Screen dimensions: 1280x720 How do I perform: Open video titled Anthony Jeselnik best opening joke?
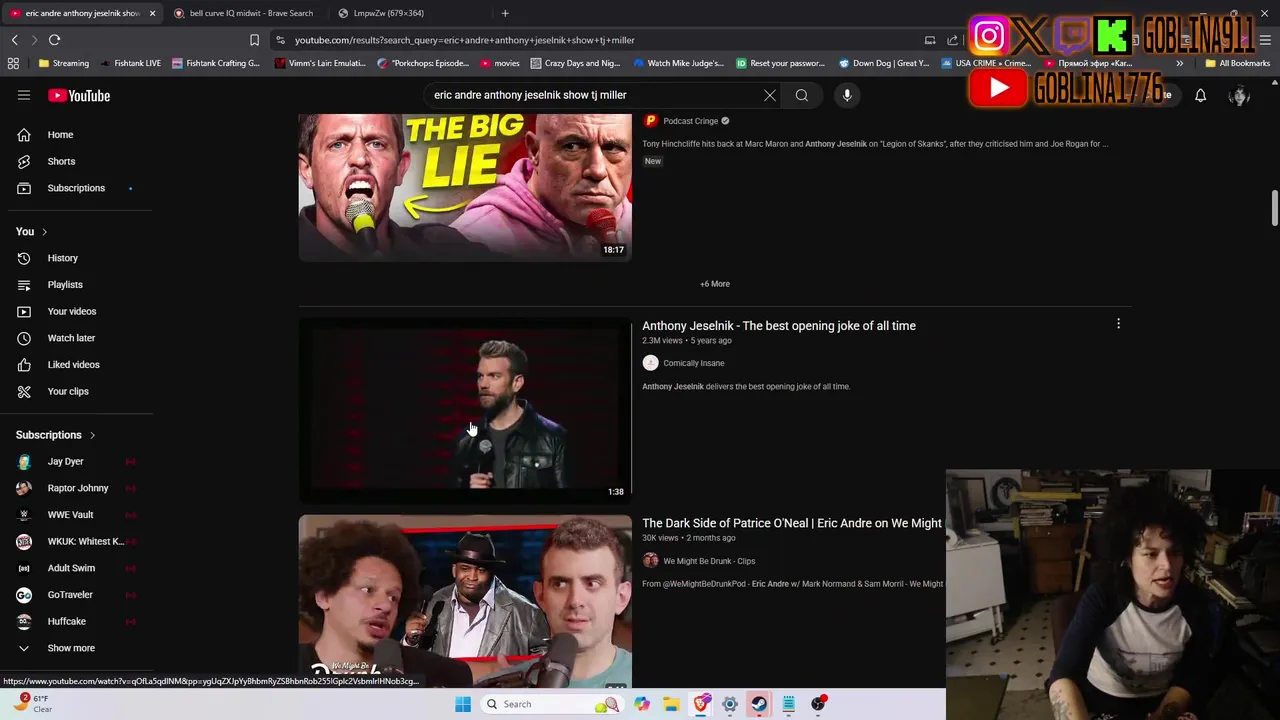pos(779,326)
